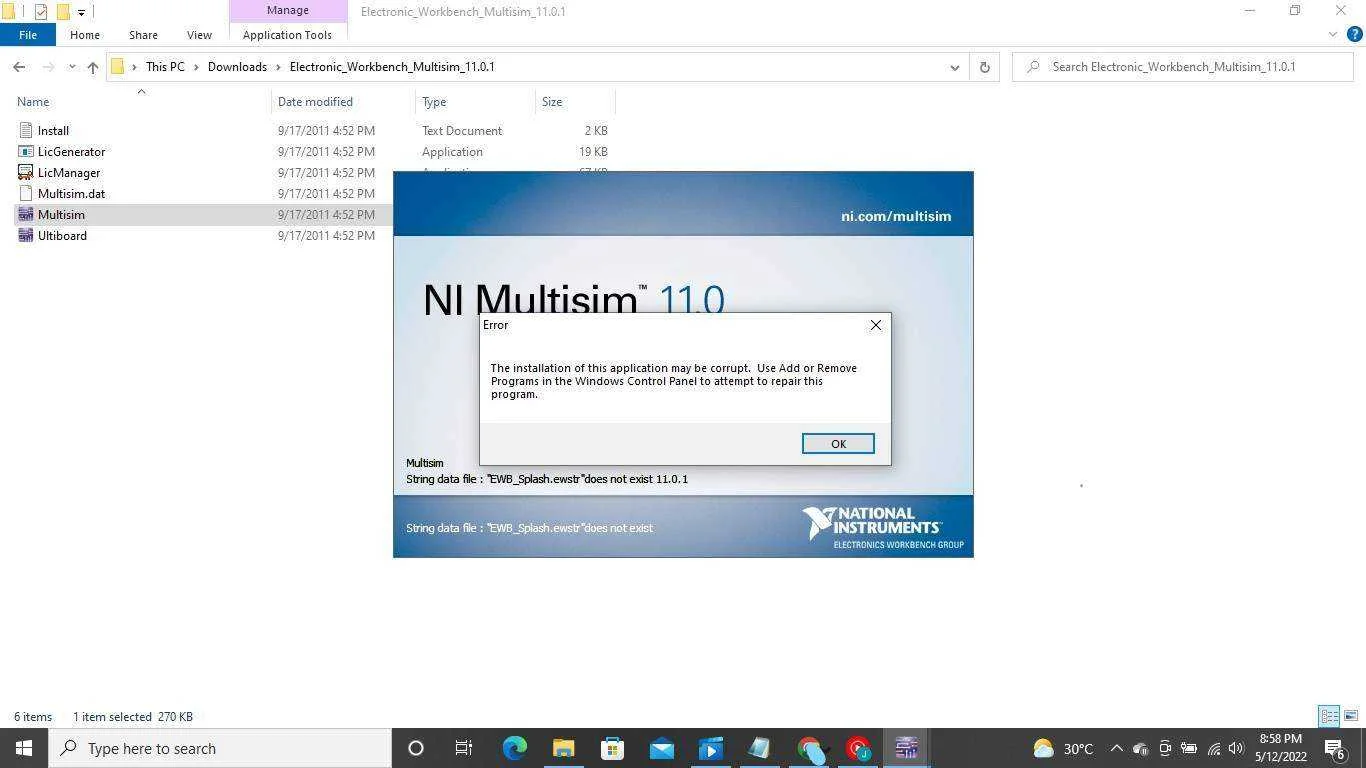This screenshot has width=1366, height=768.
Task: Show hidden system tray icons
Action: [x=1116, y=748]
